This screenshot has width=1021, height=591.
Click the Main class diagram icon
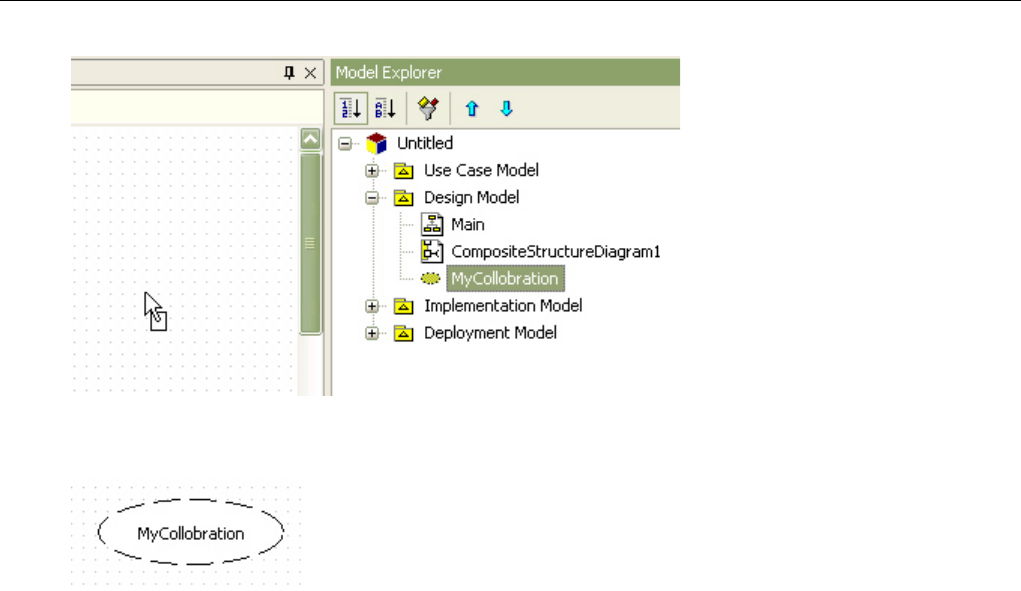pyautogui.click(x=432, y=225)
